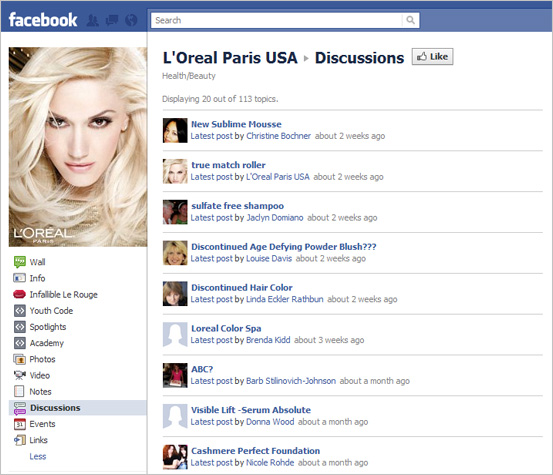Open sulfate free shampoo topic
The height and width of the screenshot is (475, 553).
click(x=237, y=206)
